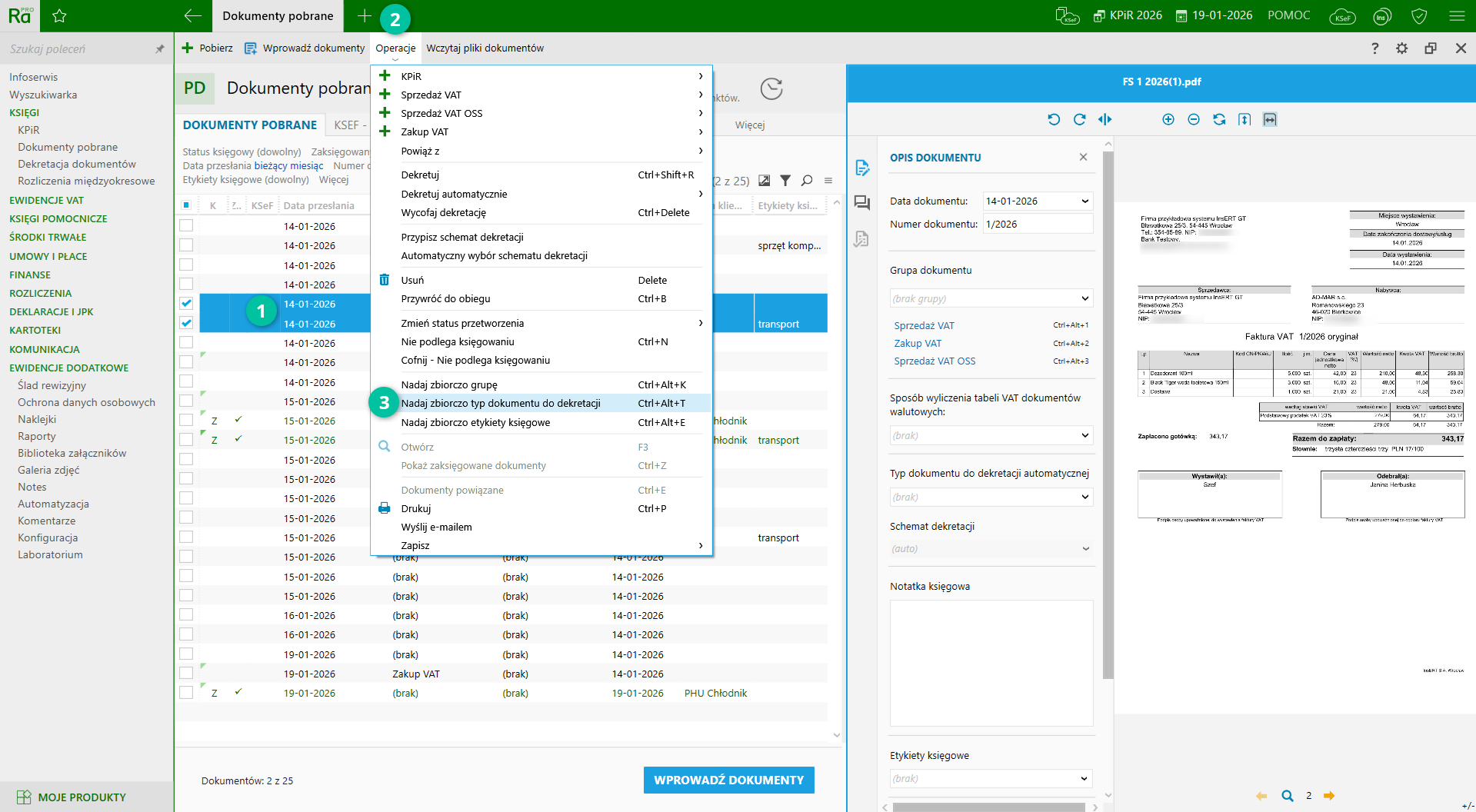Image resolution: width=1476 pixels, height=812 pixels.
Task: Check the first document row checkbox
Action: coord(186,226)
